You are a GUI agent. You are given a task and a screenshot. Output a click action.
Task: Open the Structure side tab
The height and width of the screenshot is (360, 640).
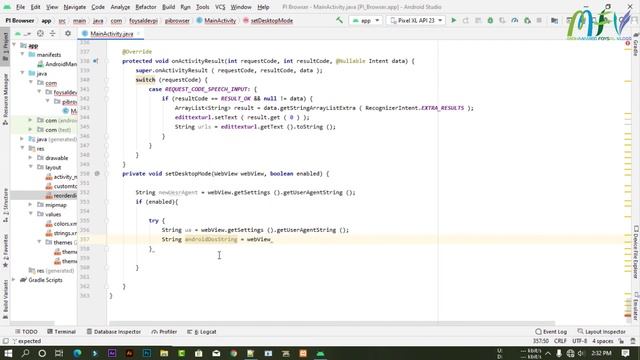[5, 205]
